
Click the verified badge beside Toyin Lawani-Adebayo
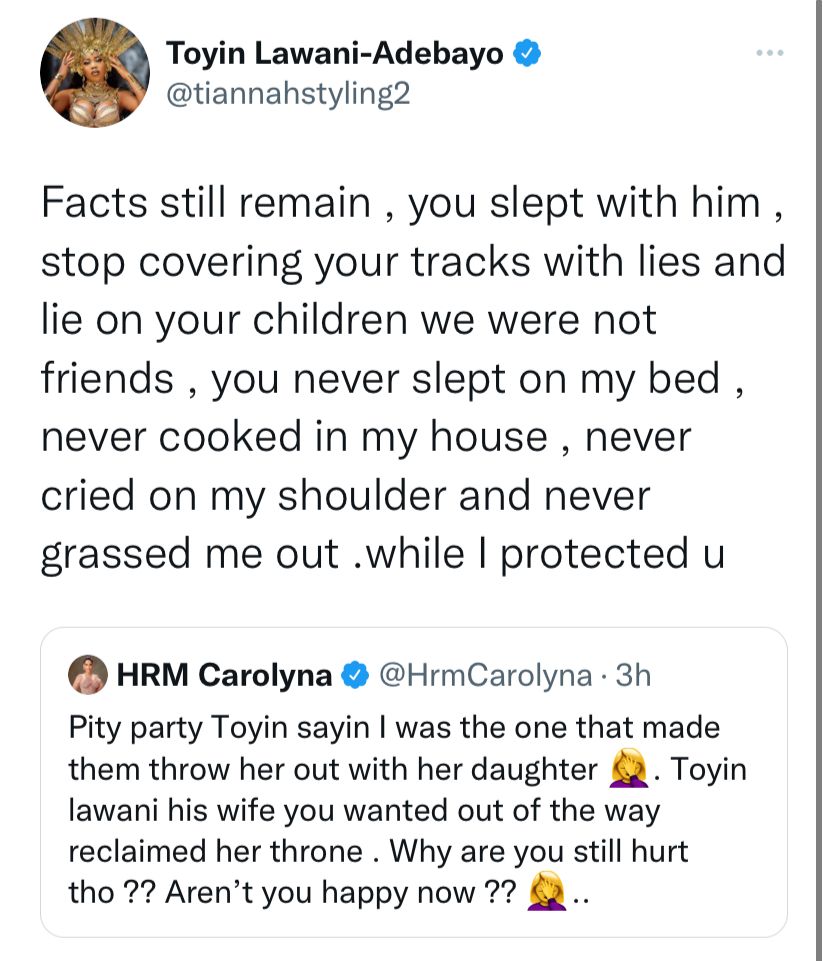[526, 53]
